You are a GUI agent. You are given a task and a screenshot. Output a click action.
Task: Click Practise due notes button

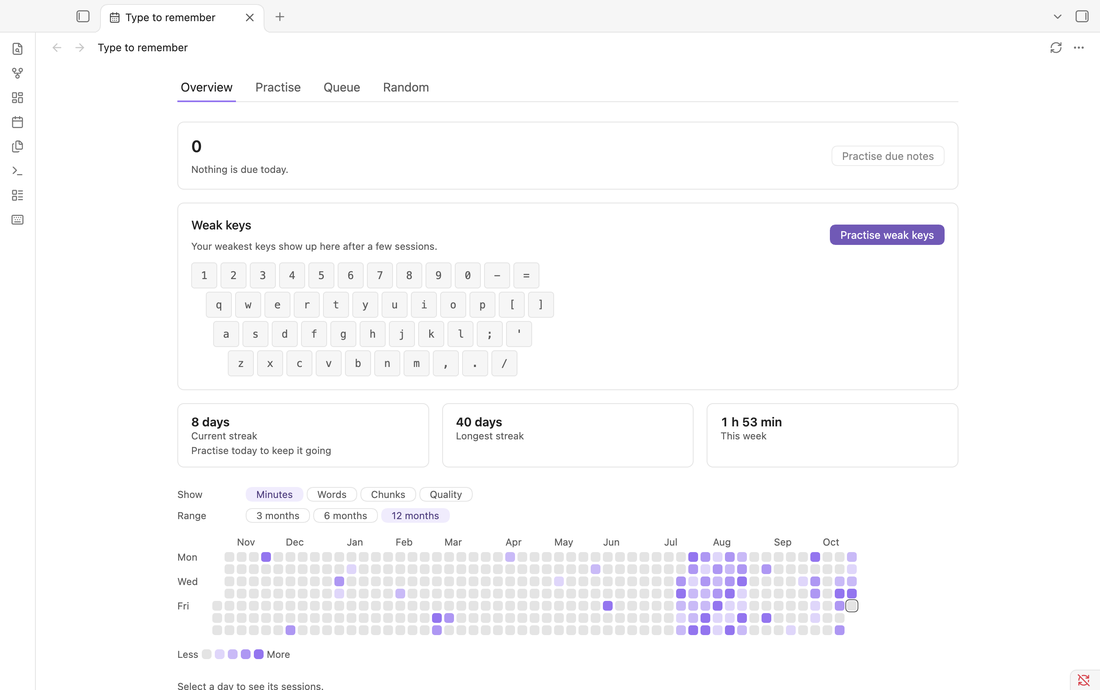[887, 156]
